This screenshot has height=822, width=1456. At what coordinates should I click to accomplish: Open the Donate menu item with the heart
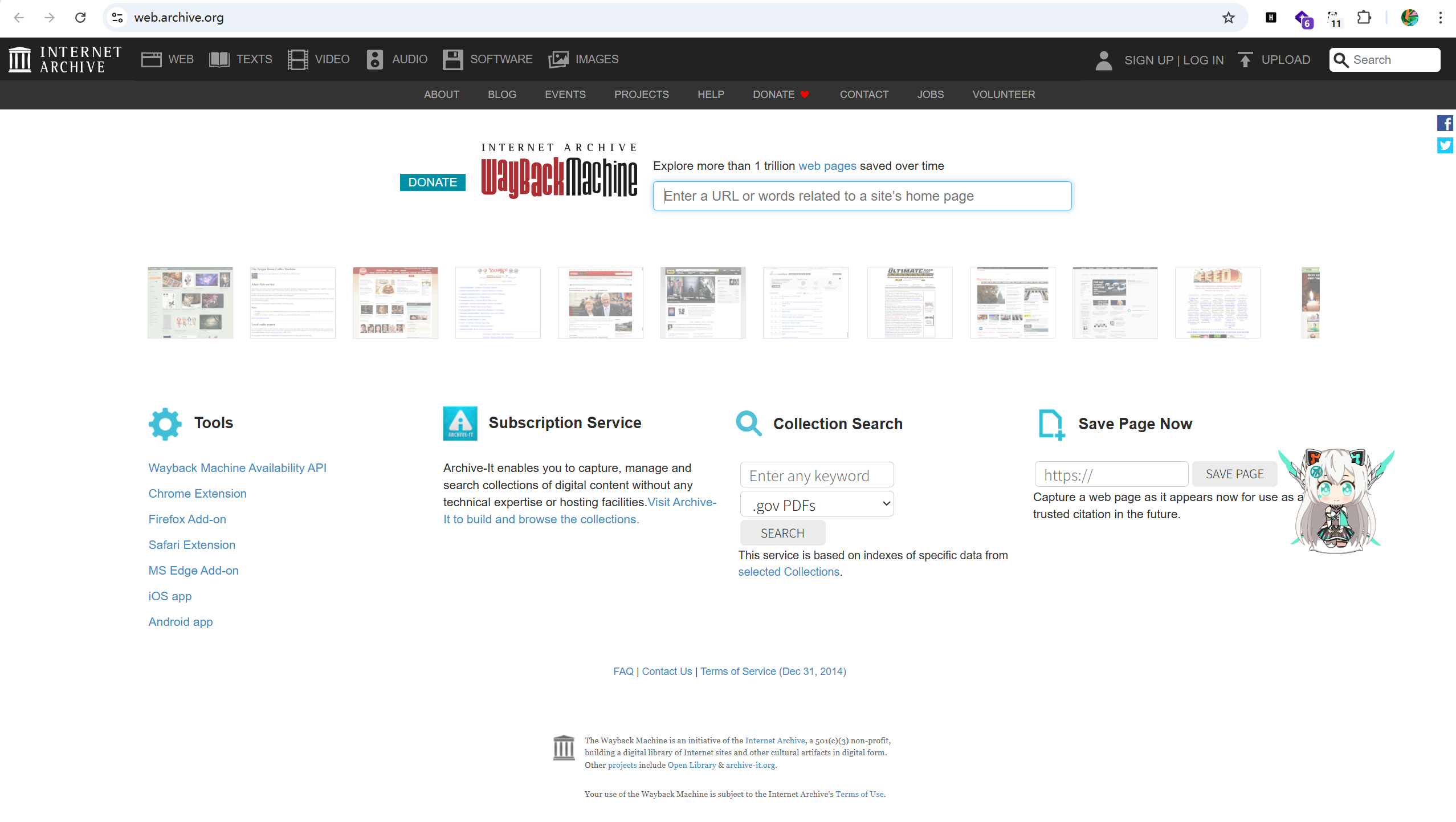[781, 95]
